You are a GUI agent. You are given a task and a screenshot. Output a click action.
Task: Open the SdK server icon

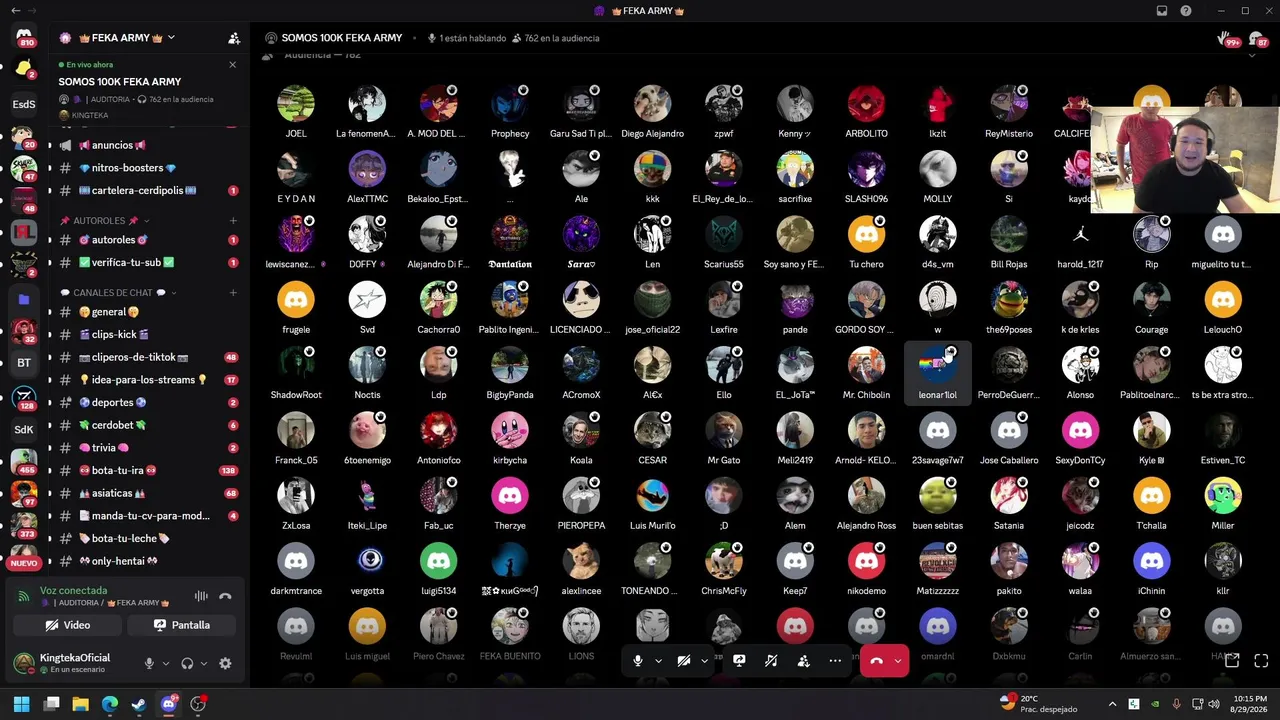[x=24, y=429]
